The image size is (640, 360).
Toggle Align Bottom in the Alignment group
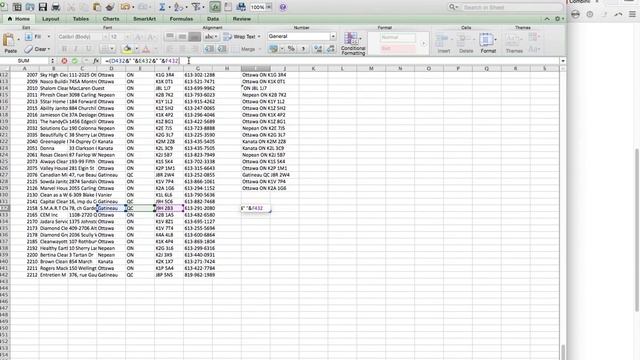click(x=195, y=37)
